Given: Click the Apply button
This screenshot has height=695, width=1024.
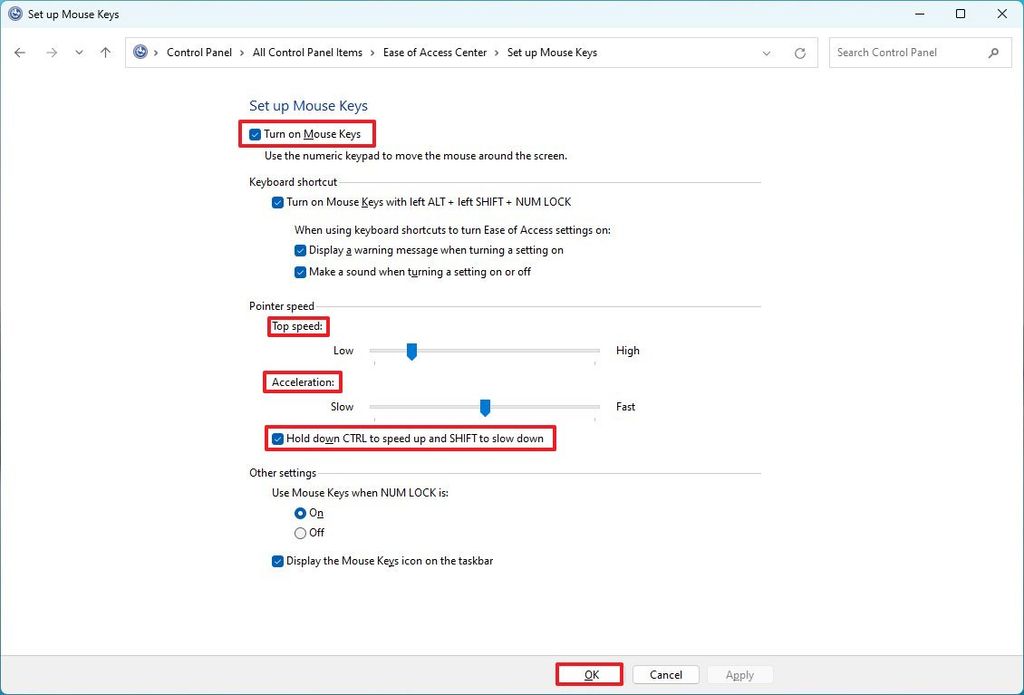Looking at the screenshot, I should tap(740, 674).
